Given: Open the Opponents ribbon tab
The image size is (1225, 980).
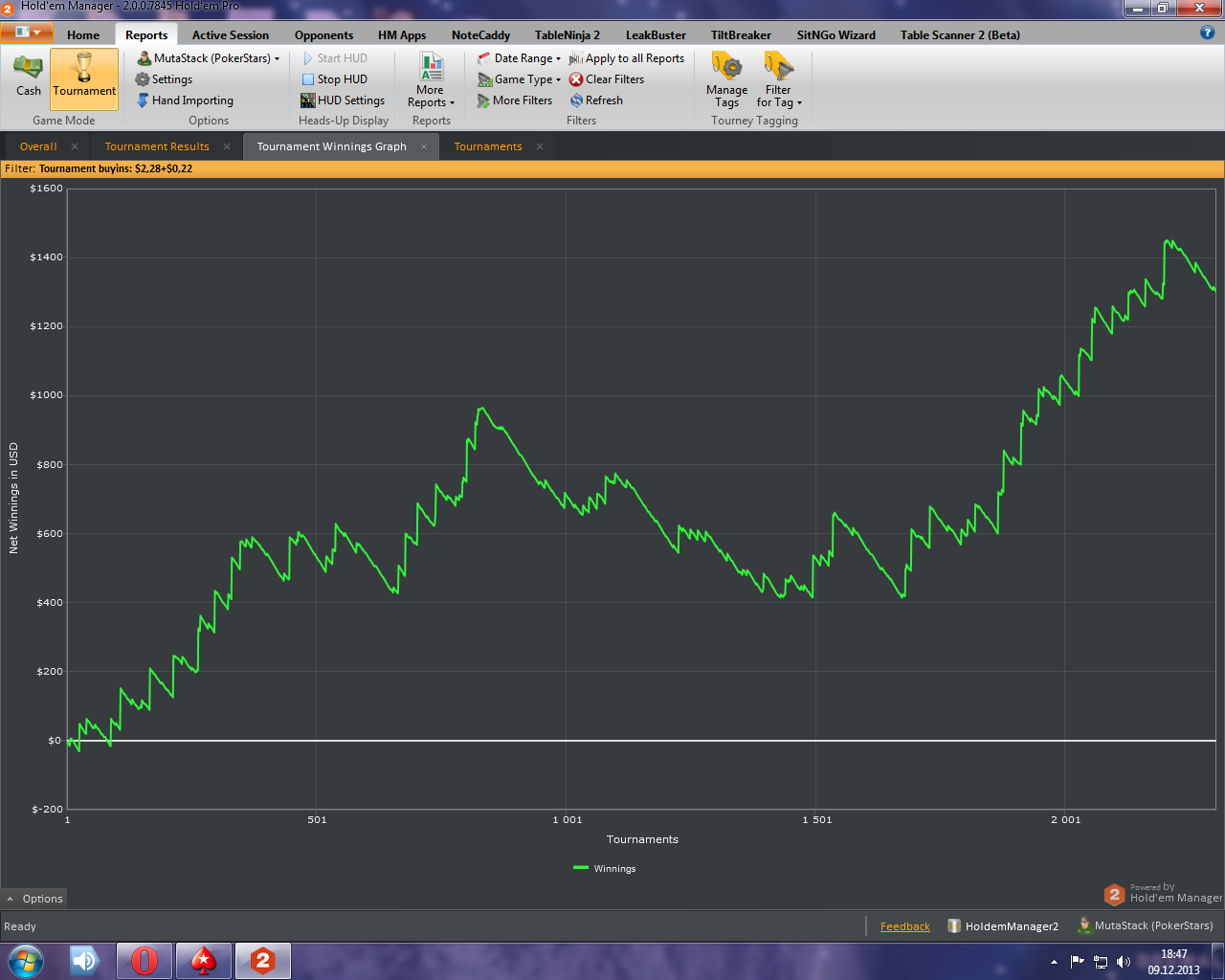Looking at the screenshot, I should (x=323, y=35).
